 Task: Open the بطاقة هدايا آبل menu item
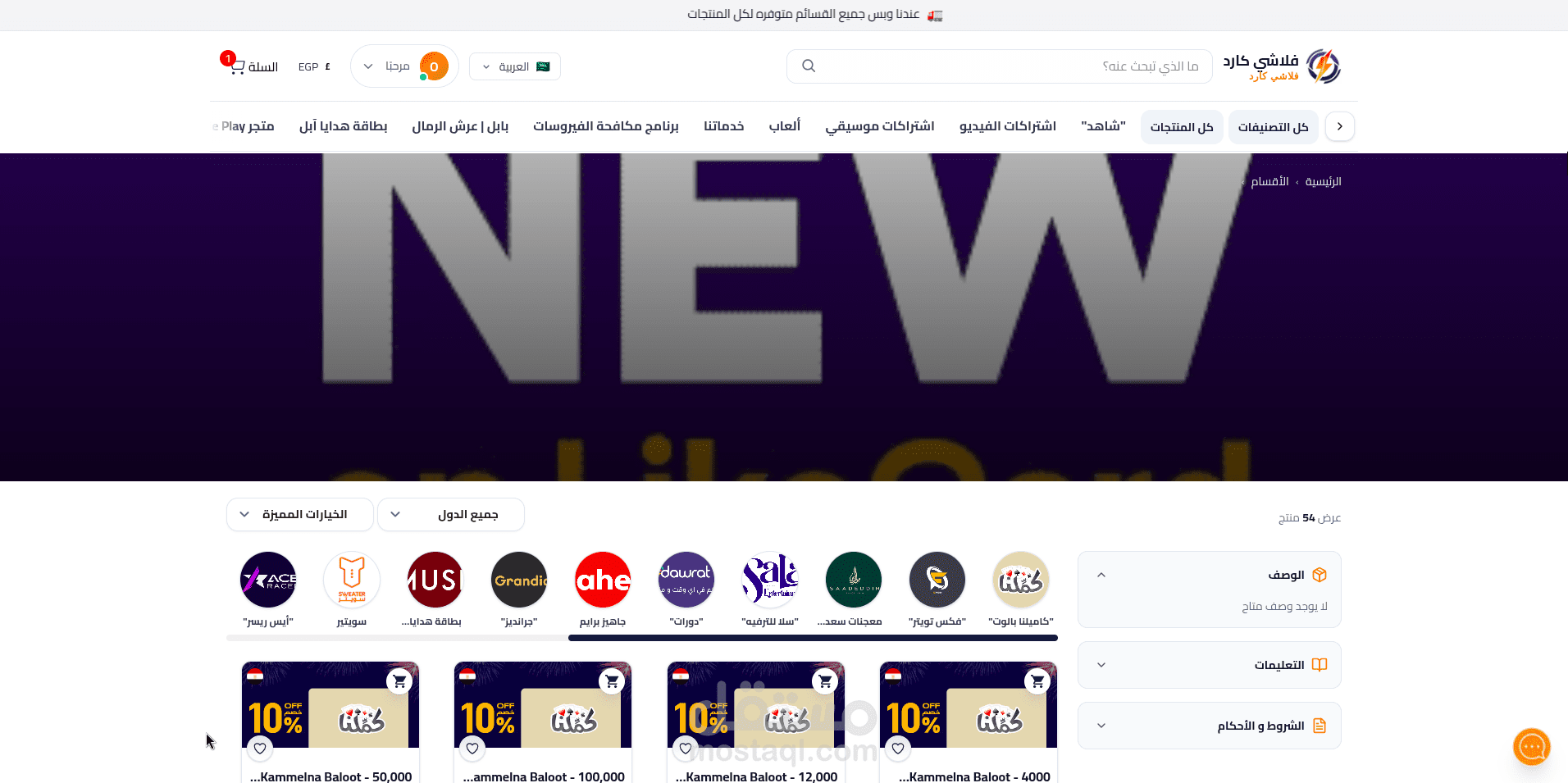click(343, 126)
